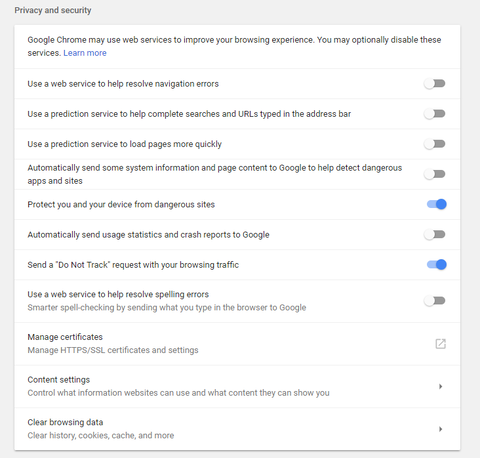Open Clear browsing data row title

[x=65, y=422]
